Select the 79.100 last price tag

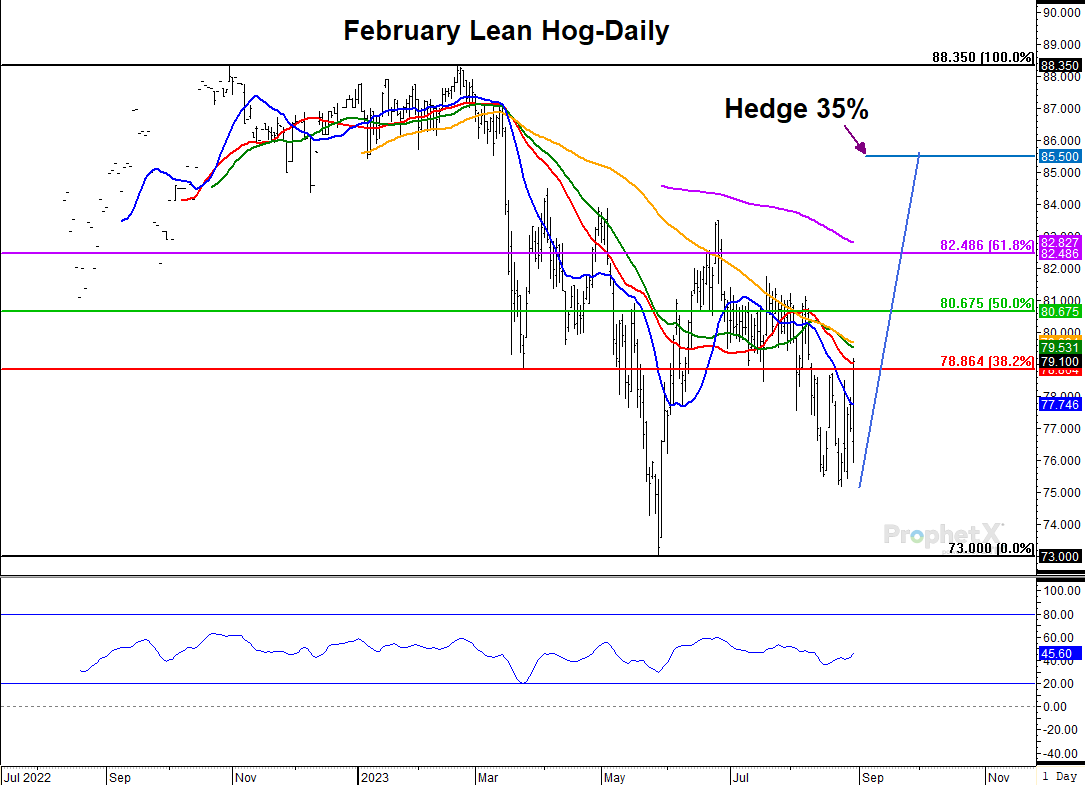tap(1059, 361)
